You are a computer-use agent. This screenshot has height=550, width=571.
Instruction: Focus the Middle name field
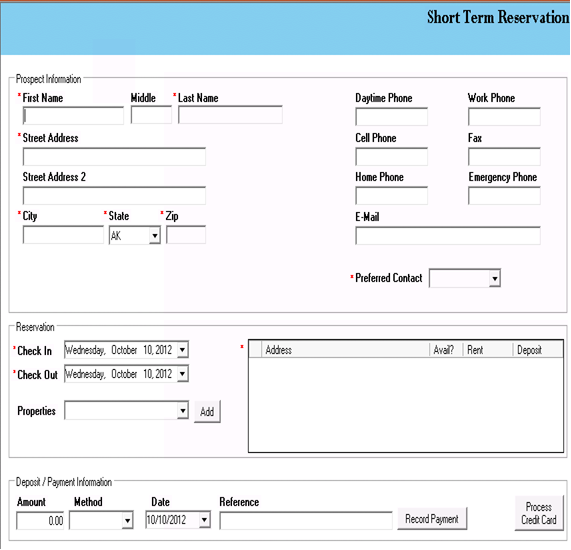pyautogui.click(x=151, y=115)
